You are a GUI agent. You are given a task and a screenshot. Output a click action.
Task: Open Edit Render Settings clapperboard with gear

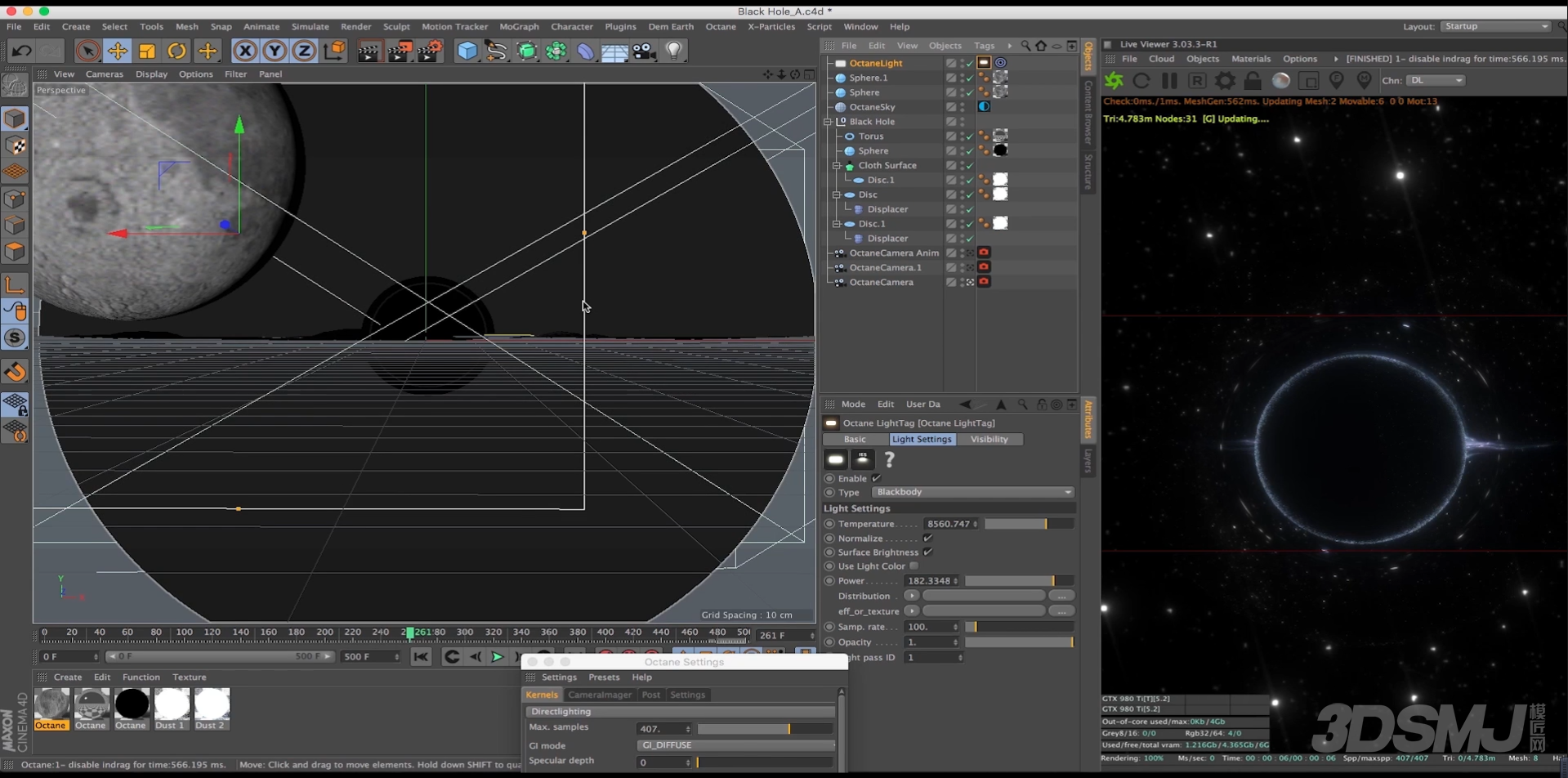[431, 51]
